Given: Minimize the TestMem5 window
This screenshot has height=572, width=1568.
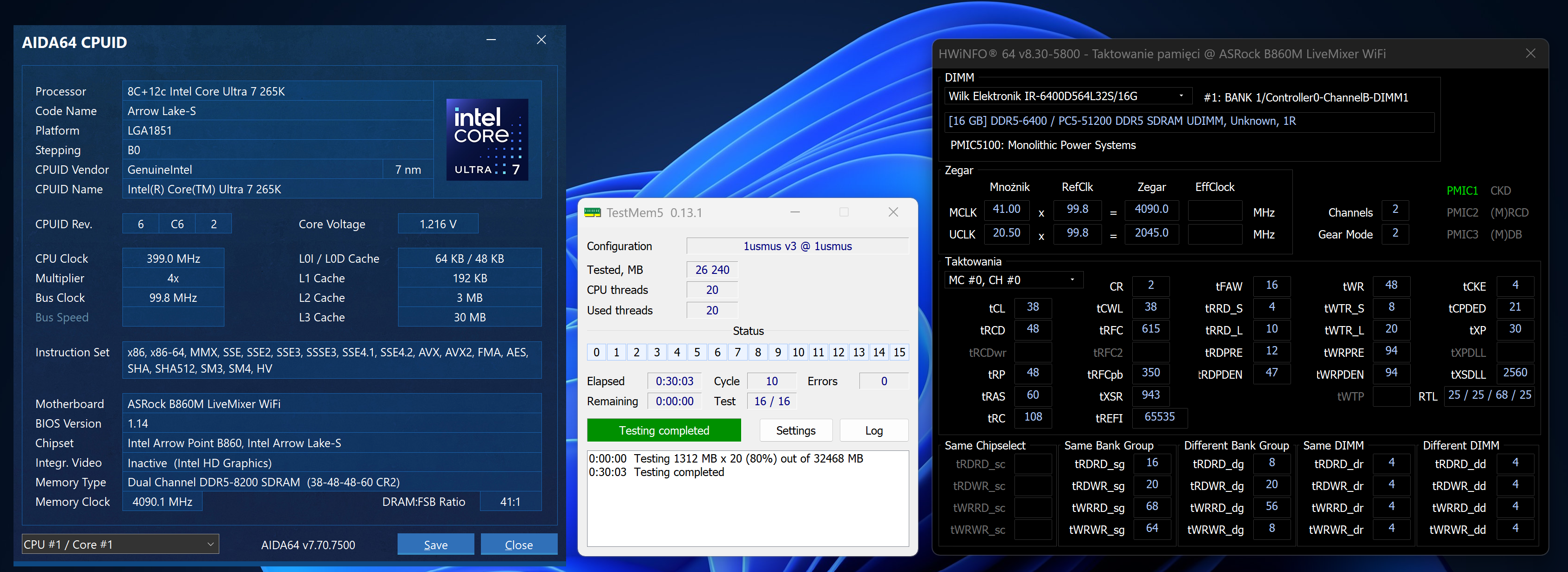Looking at the screenshot, I should (794, 212).
